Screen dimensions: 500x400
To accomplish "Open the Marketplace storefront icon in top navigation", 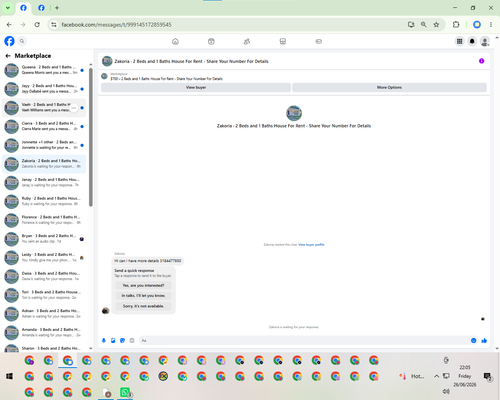I will [283, 41].
